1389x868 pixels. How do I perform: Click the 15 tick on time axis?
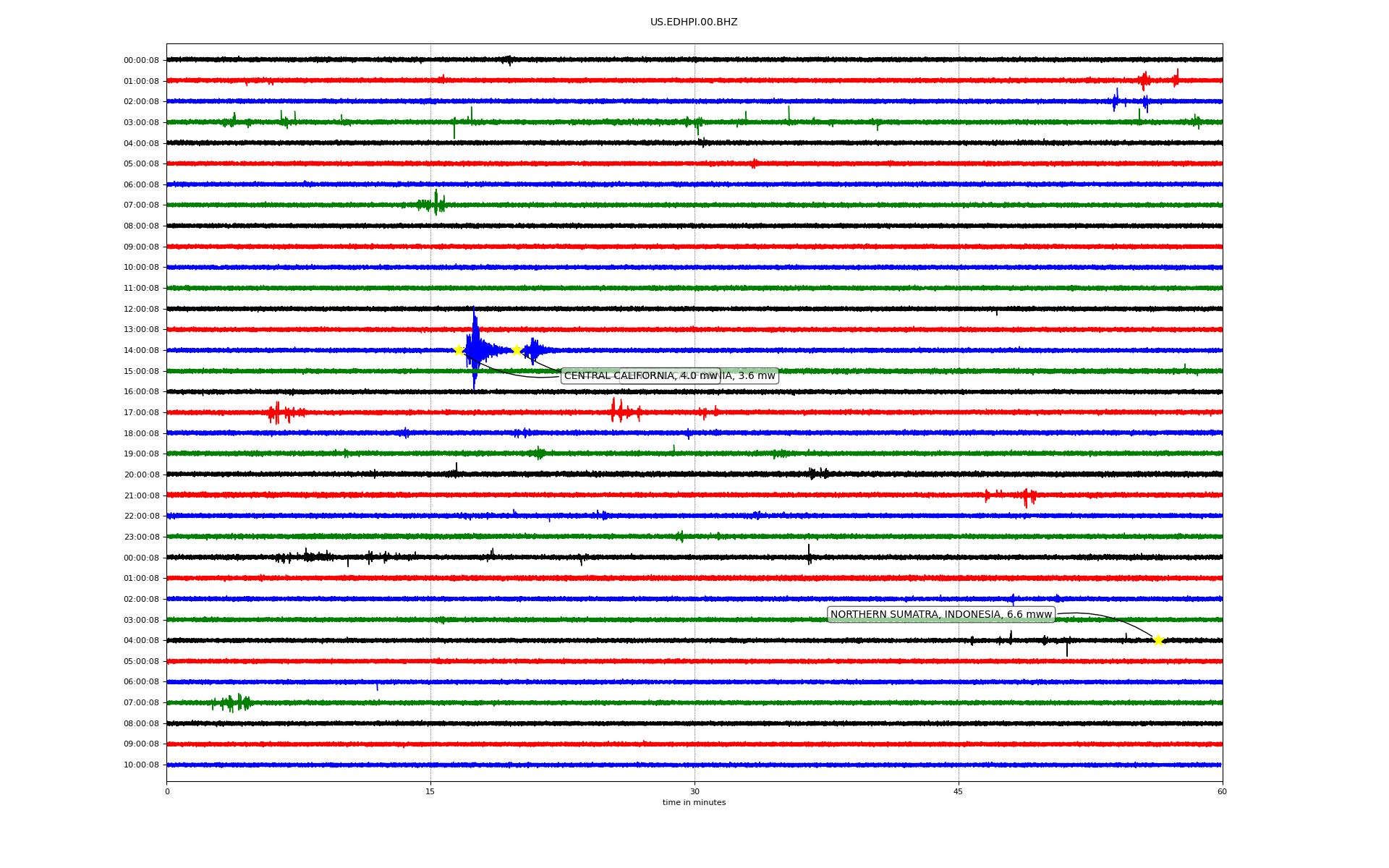tap(430, 791)
